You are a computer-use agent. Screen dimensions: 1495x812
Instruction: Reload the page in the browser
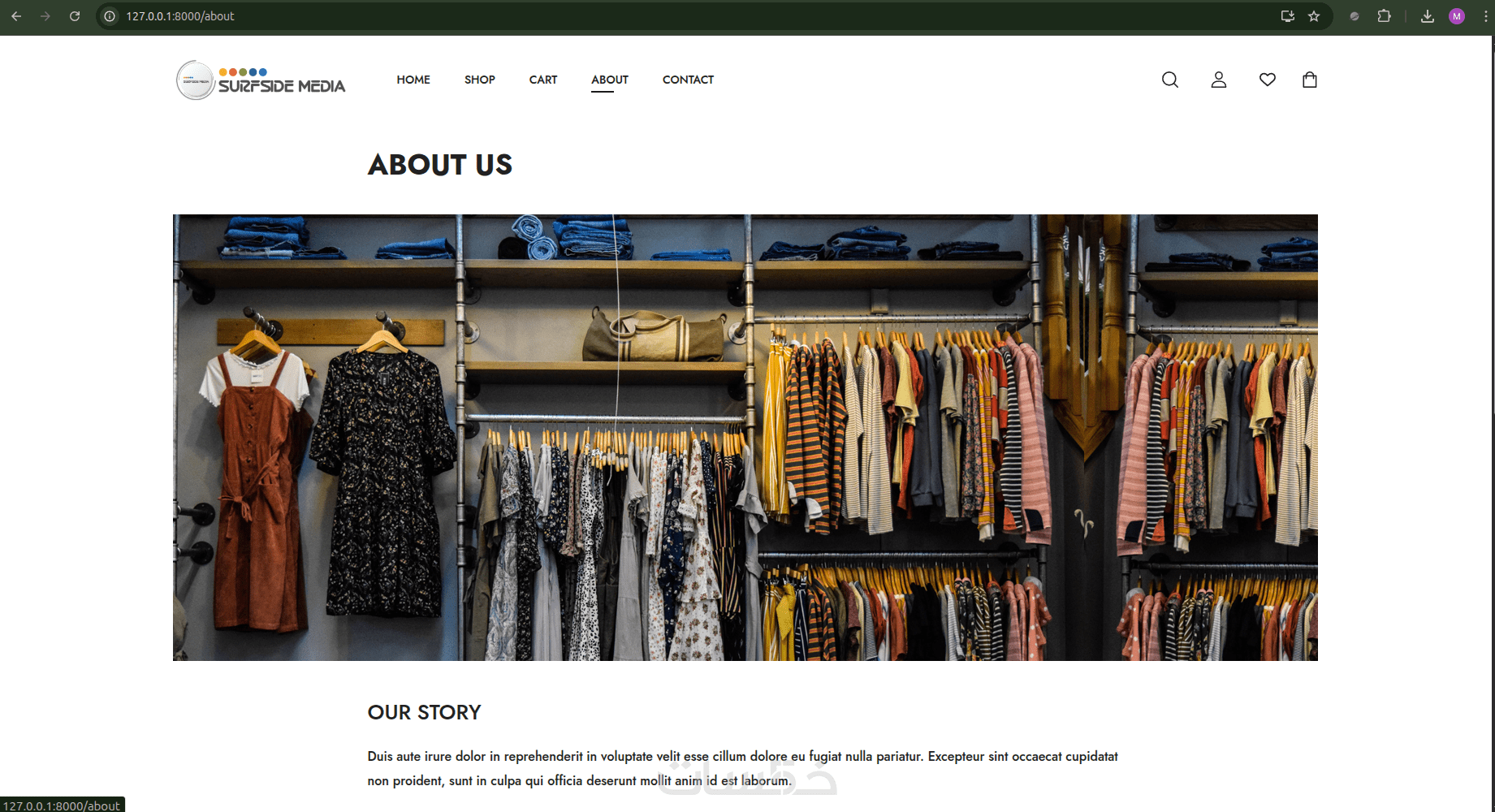click(x=75, y=16)
